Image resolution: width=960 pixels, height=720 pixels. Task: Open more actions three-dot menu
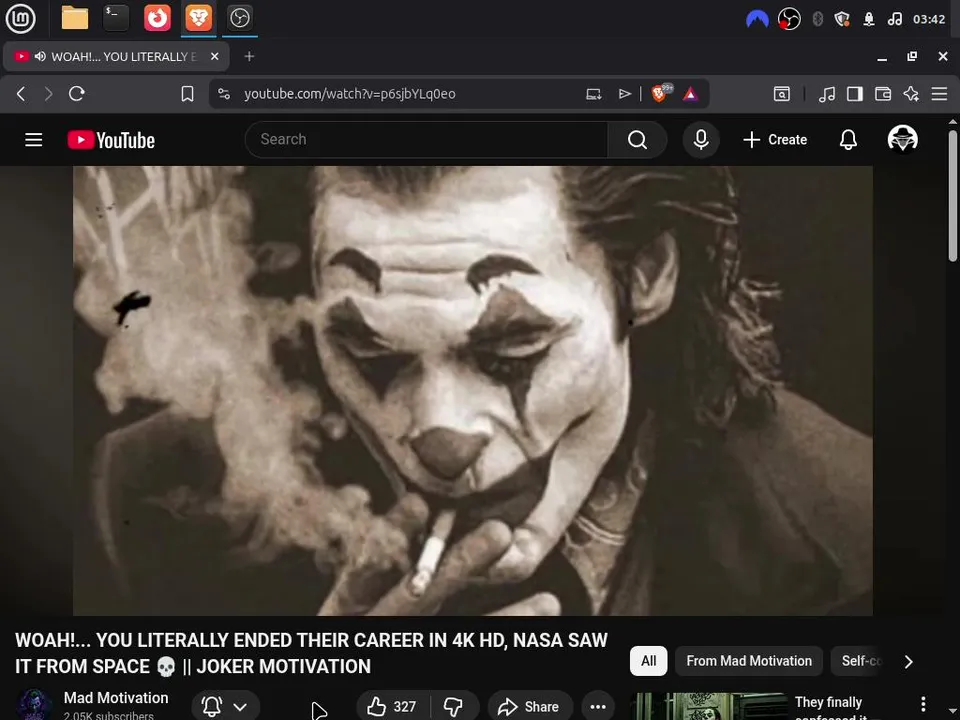(x=598, y=707)
